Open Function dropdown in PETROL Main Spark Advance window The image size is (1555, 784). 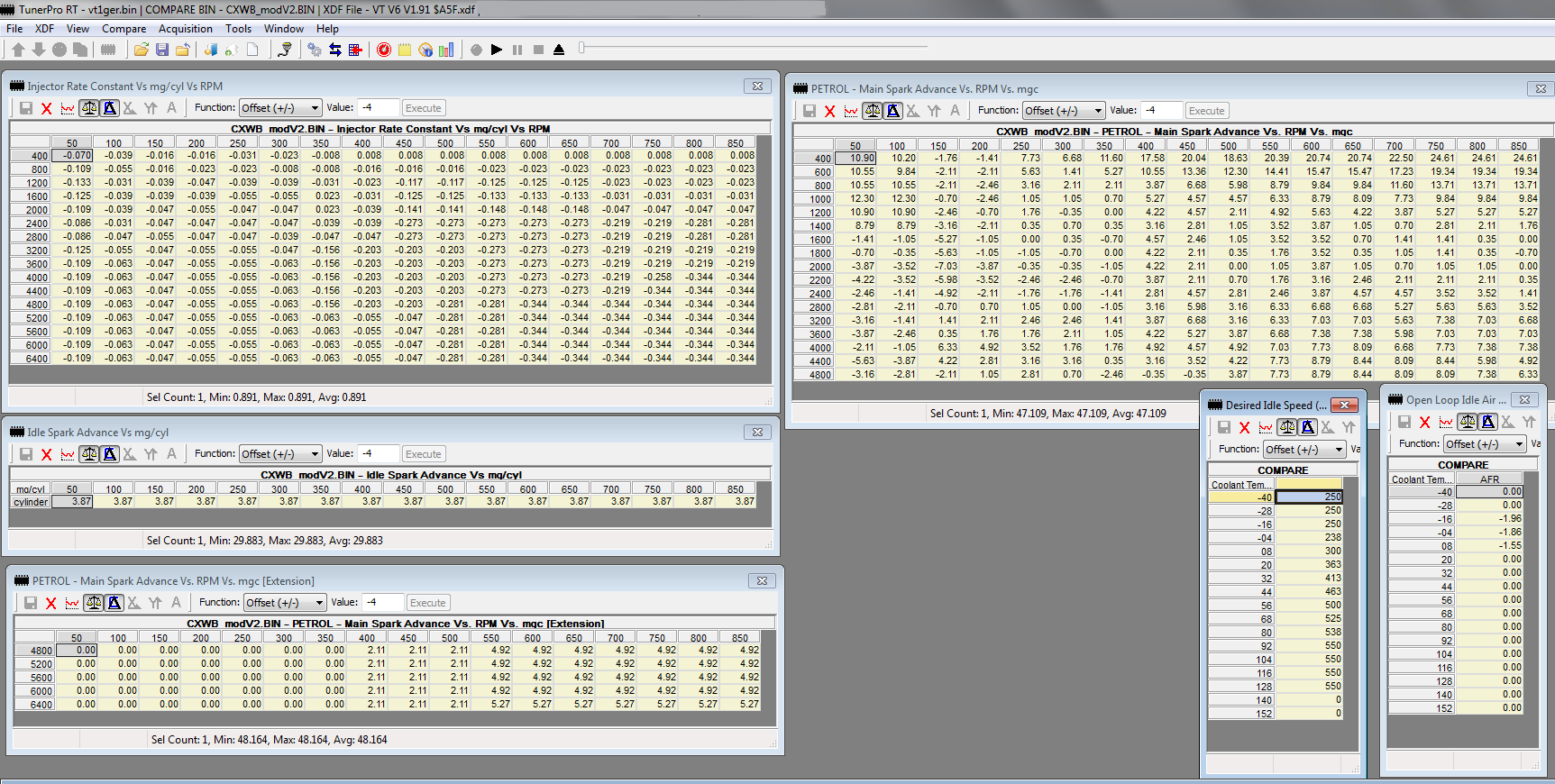[1064, 111]
